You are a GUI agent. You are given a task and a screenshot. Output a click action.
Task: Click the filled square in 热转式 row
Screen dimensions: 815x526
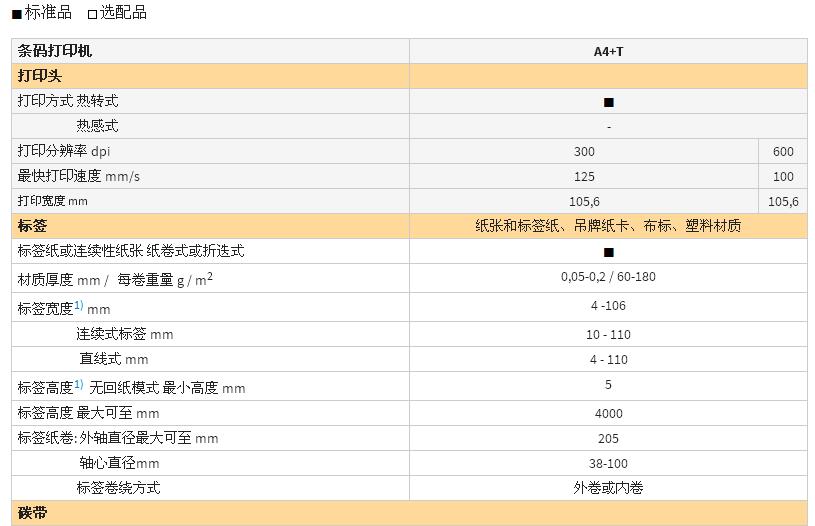click(609, 102)
